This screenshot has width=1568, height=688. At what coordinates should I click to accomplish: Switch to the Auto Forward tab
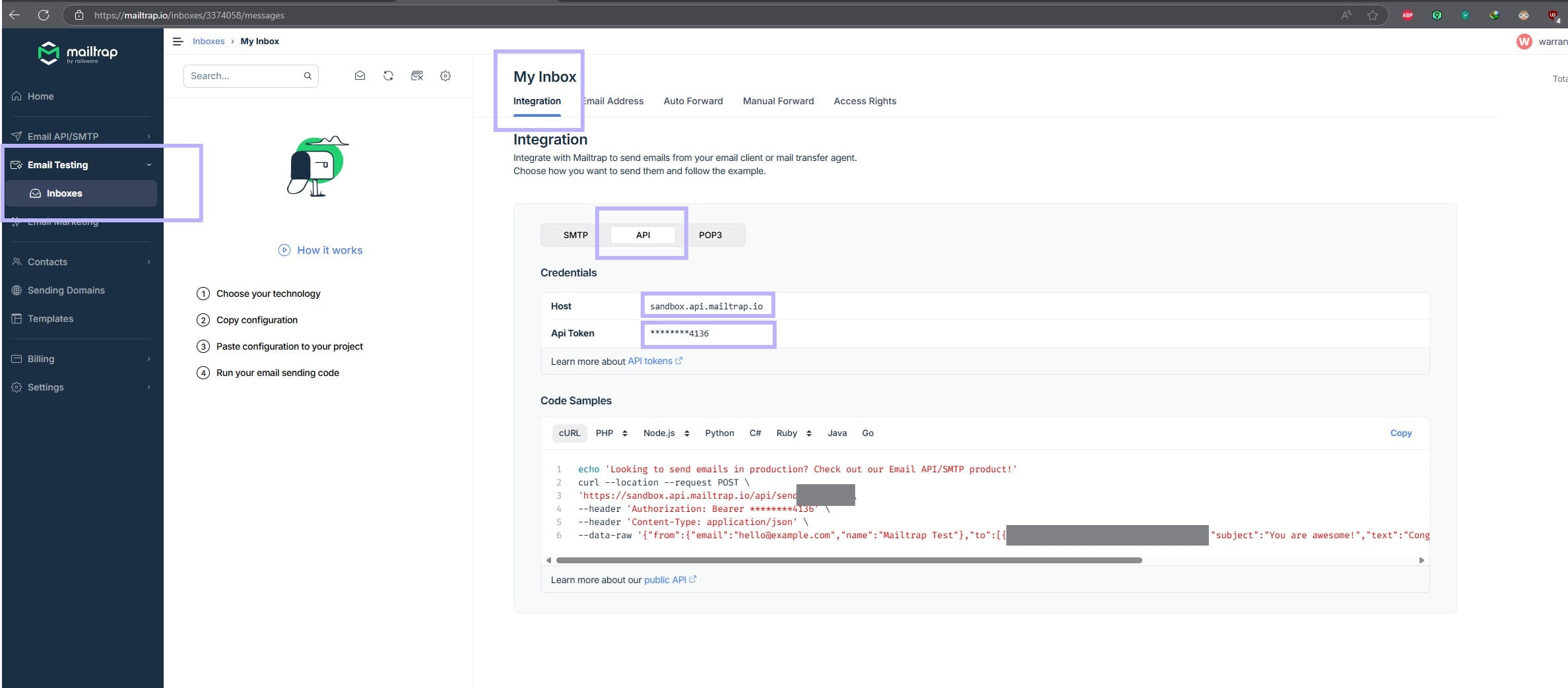click(693, 101)
